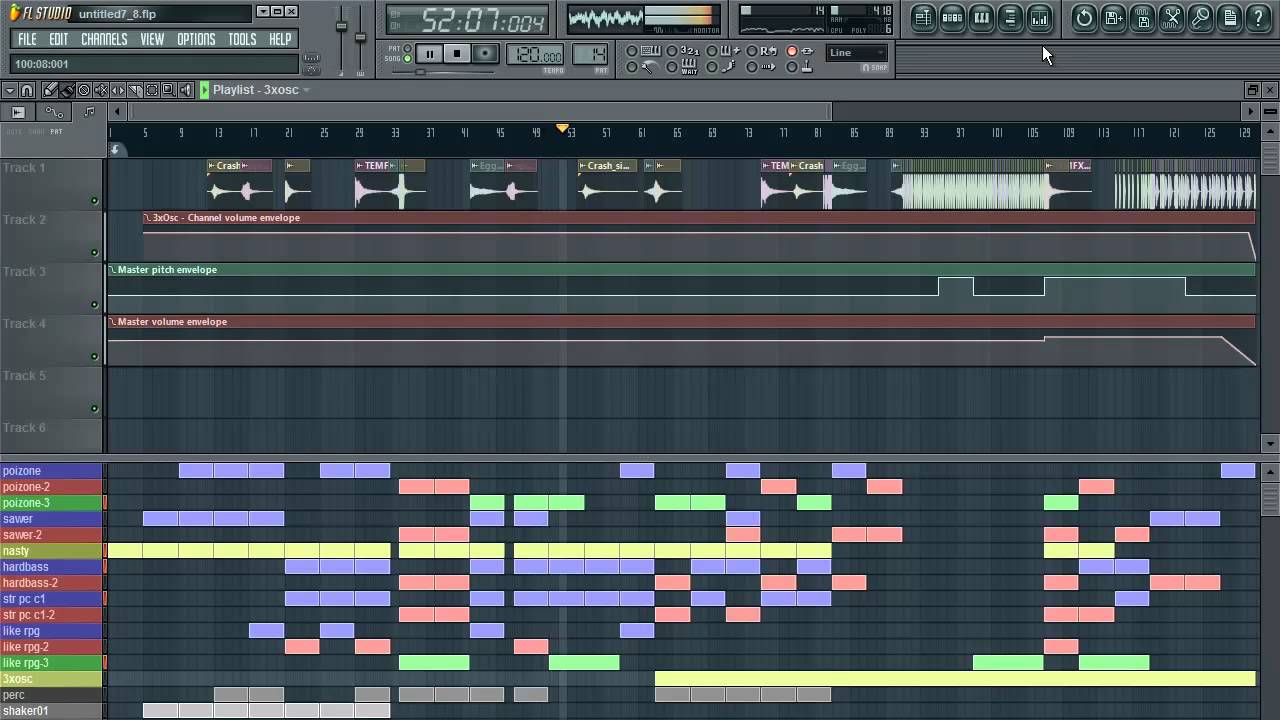This screenshot has width=1280, height=720.
Task: Select the Zoom tool in Playlist
Action: (168, 90)
